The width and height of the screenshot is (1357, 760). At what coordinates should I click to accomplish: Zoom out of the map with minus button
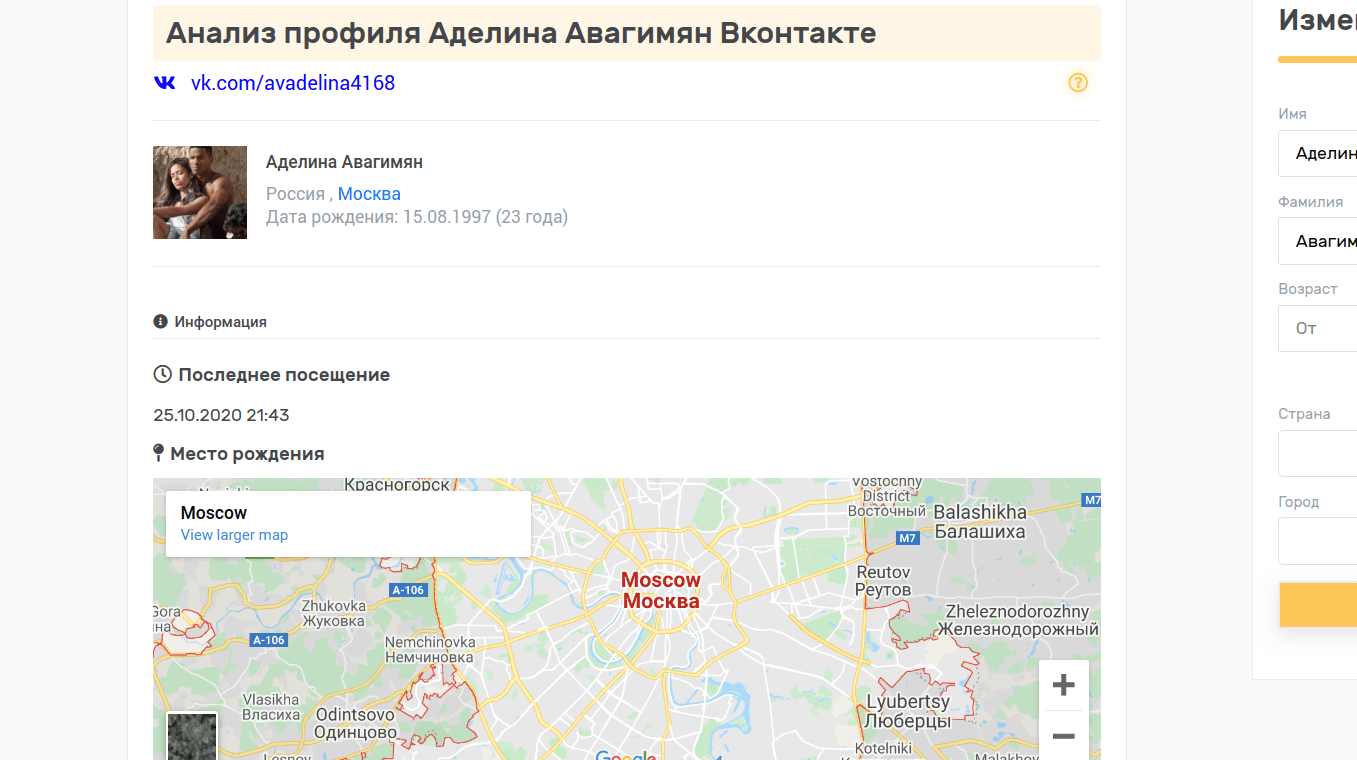1063,736
